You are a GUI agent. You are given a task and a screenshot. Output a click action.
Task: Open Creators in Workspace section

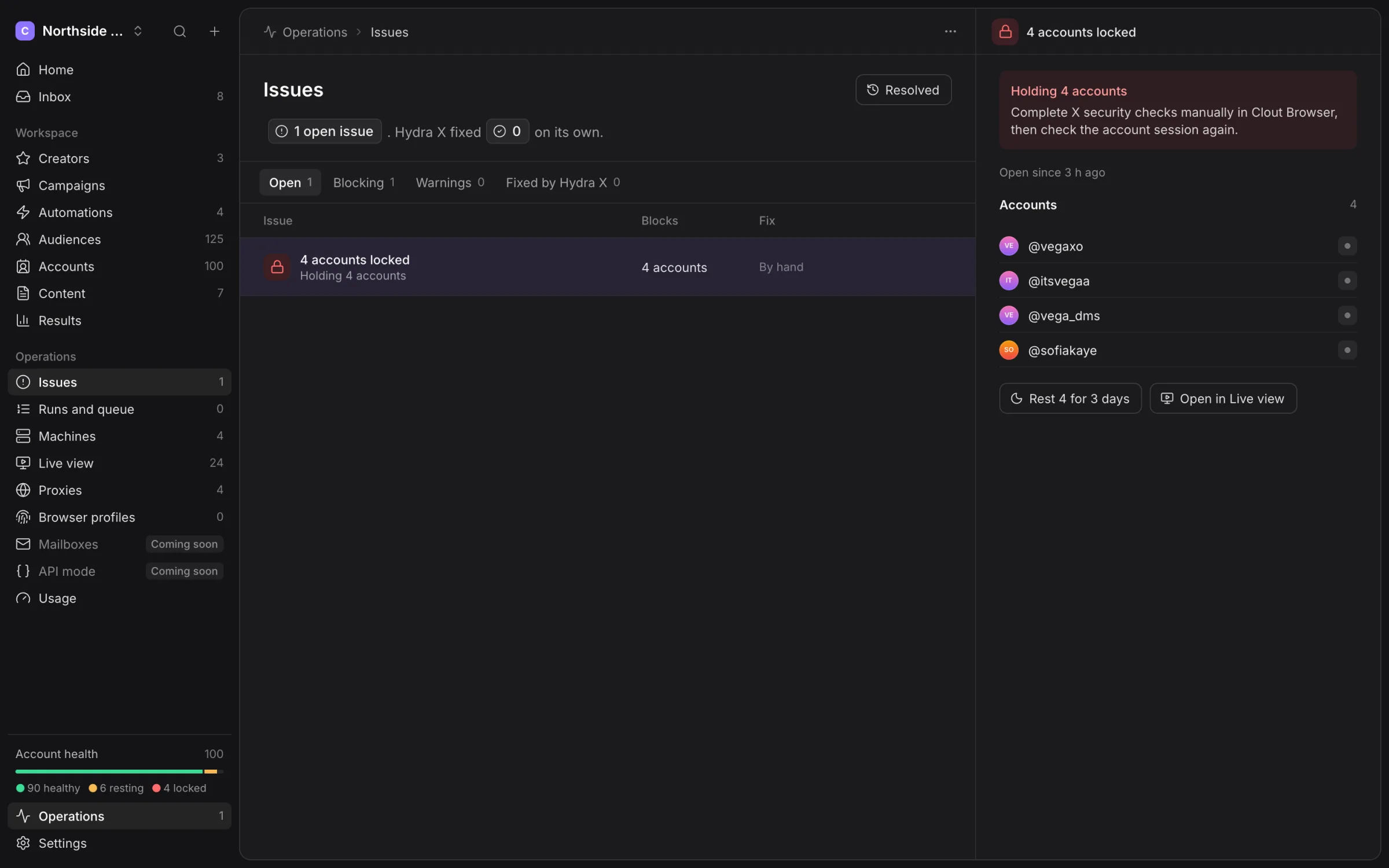(x=119, y=158)
